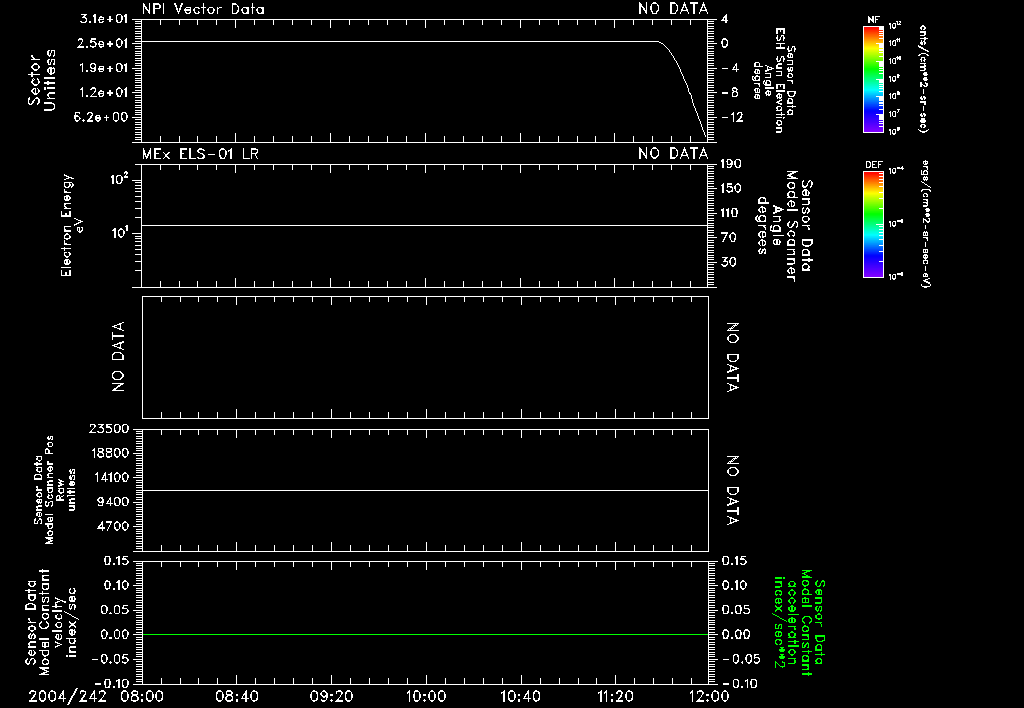Screen dimensions: 1024x708
Task: Click the 'Electron Energy eV' axis label
Action: pyautogui.click(x=71, y=225)
